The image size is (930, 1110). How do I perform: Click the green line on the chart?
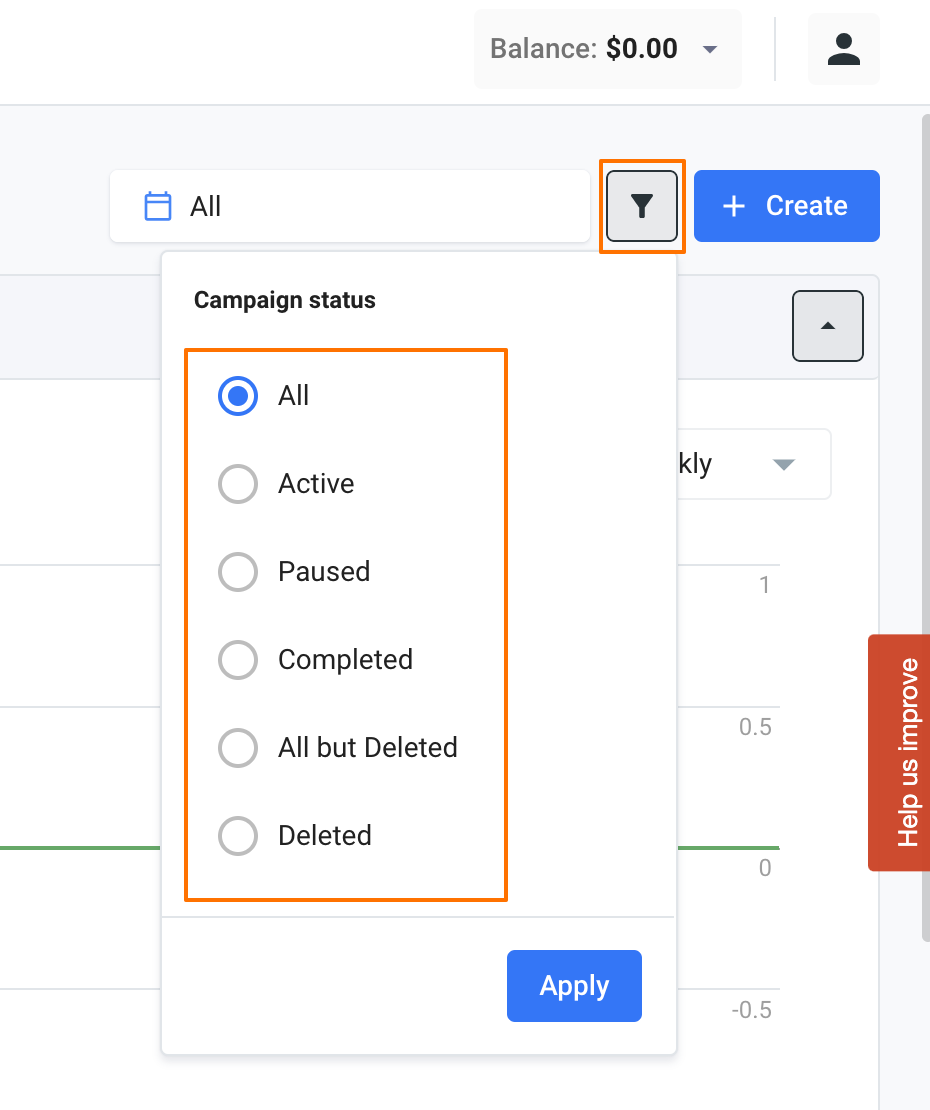(80, 848)
